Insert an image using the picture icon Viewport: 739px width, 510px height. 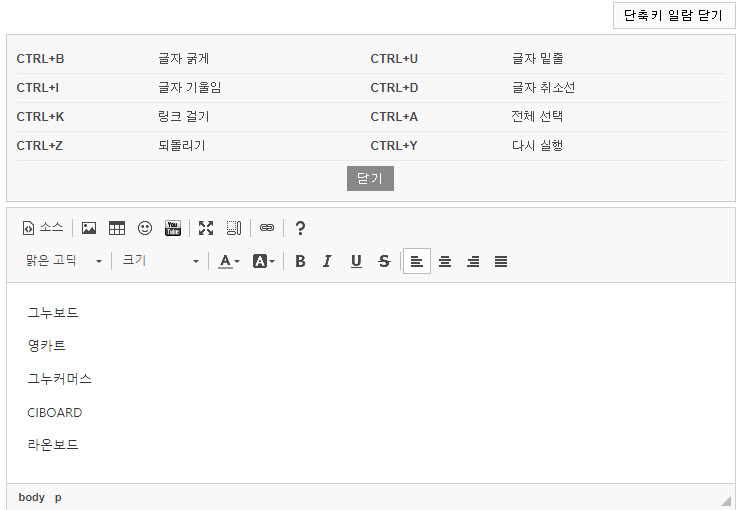tap(89, 228)
